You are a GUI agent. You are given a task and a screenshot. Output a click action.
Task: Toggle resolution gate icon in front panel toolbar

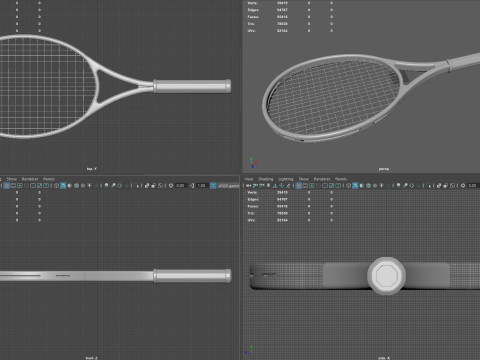pos(20,185)
